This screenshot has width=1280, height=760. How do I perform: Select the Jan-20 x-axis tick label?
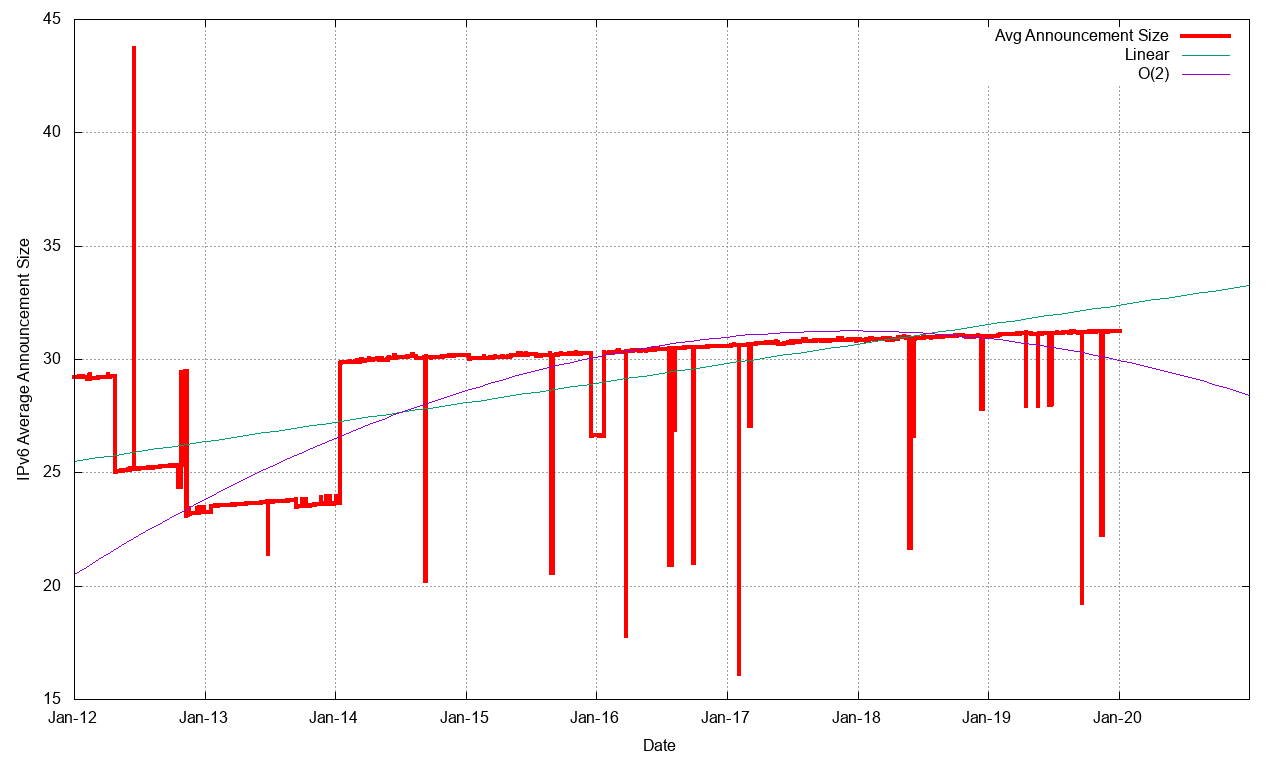(x=1119, y=717)
